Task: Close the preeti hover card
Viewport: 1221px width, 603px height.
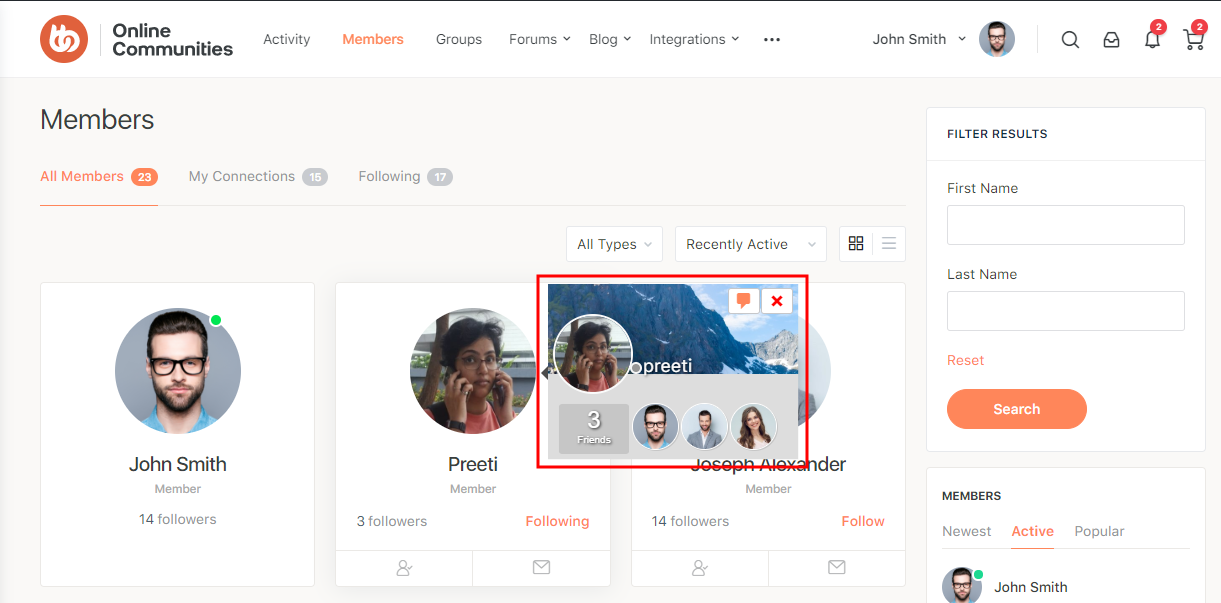Action: 777,300
